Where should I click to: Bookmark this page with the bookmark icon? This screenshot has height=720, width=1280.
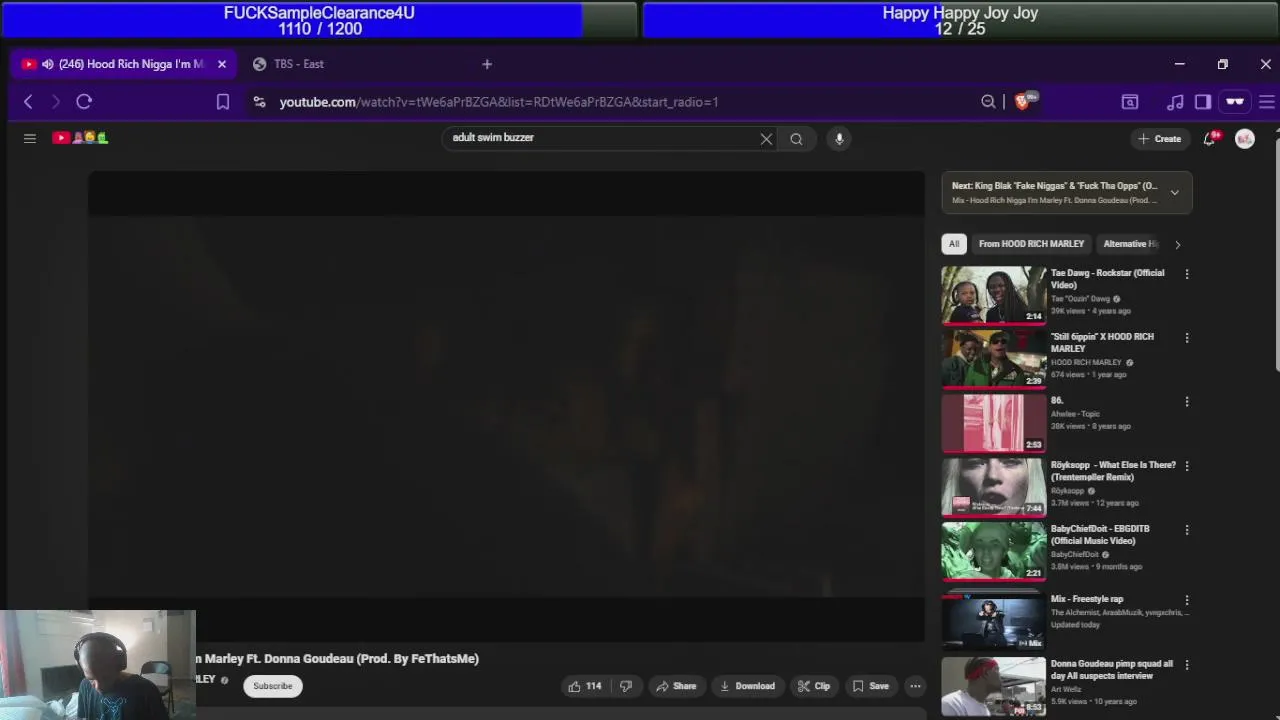[223, 101]
